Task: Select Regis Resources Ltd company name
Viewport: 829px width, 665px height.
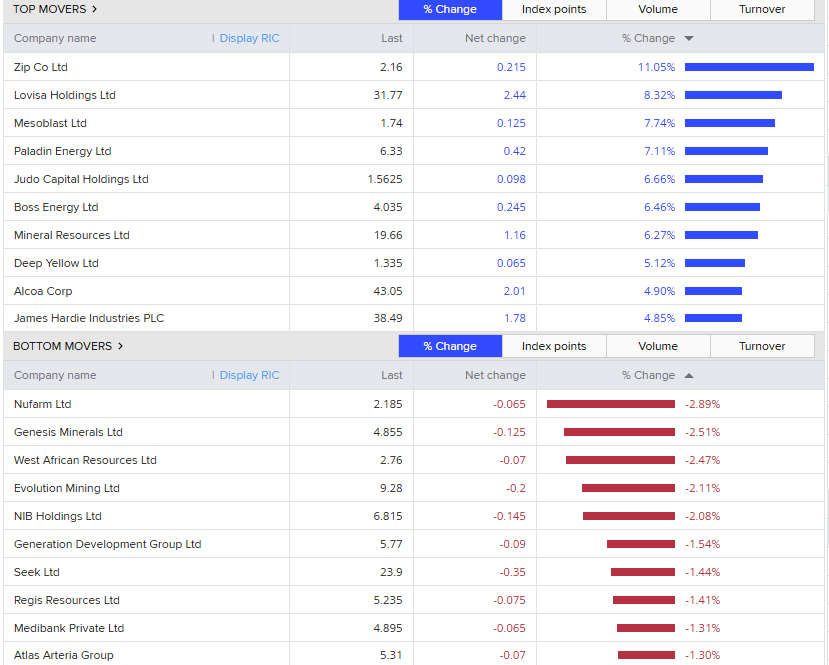Action: 67,600
